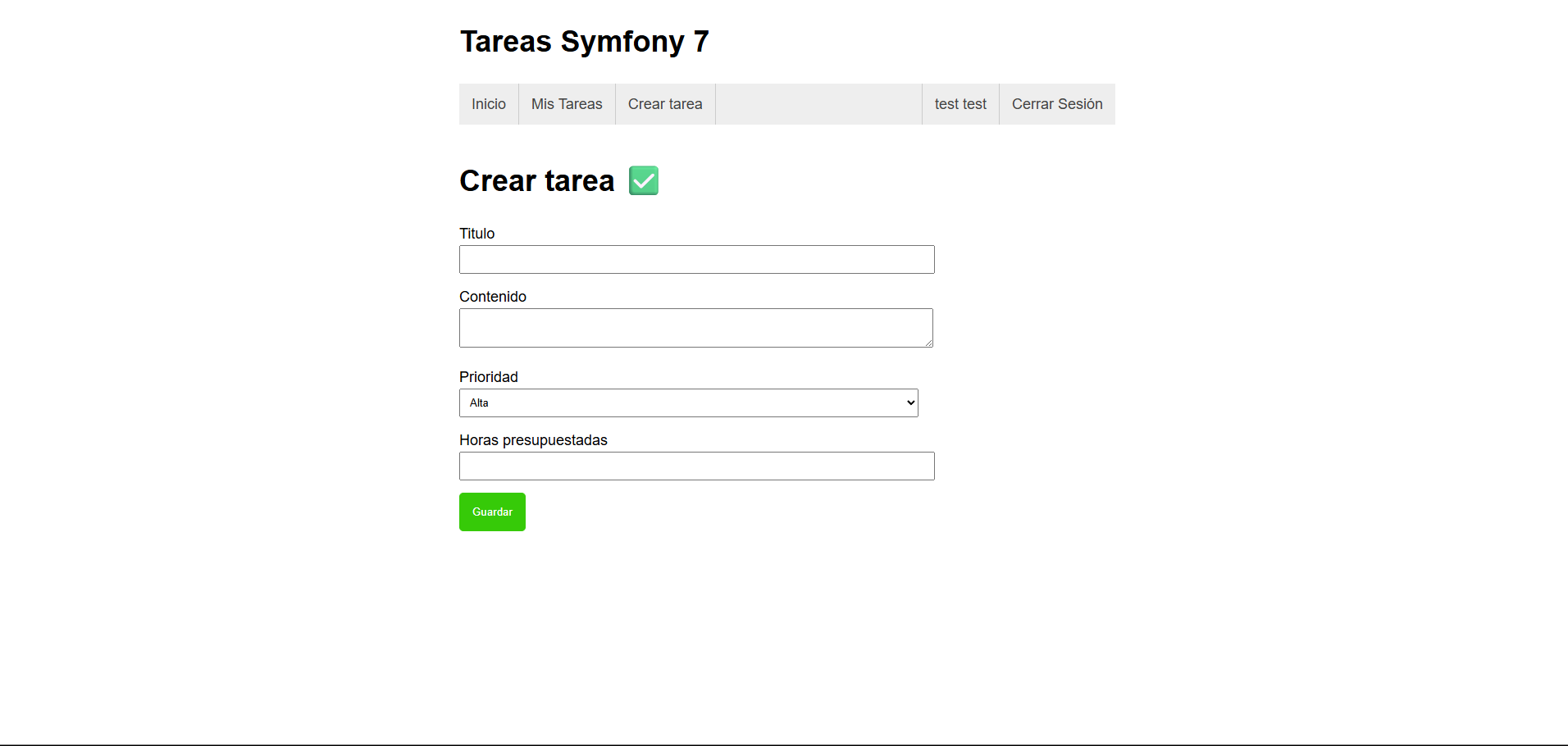Open the Inicio menu link
The image size is (1568, 746).
click(x=489, y=104)
